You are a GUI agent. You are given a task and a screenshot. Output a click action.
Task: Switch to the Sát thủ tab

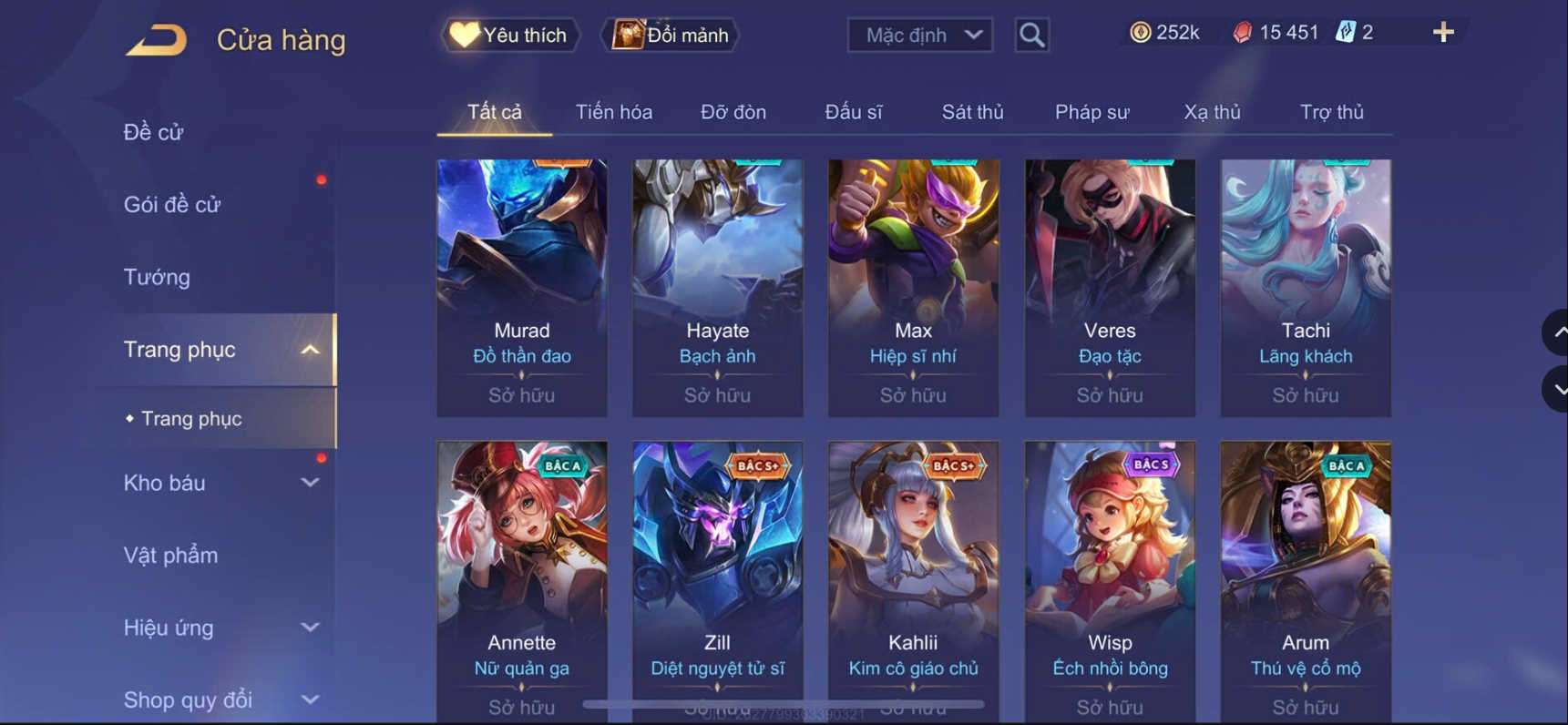coord(972,112)
